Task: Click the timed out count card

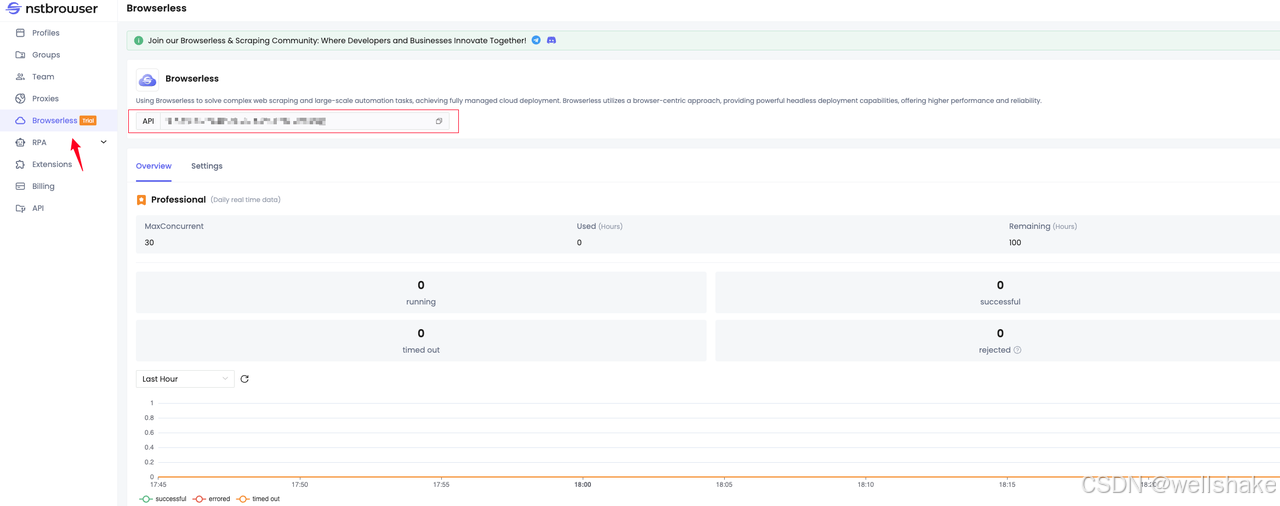Action: [421, 341]
